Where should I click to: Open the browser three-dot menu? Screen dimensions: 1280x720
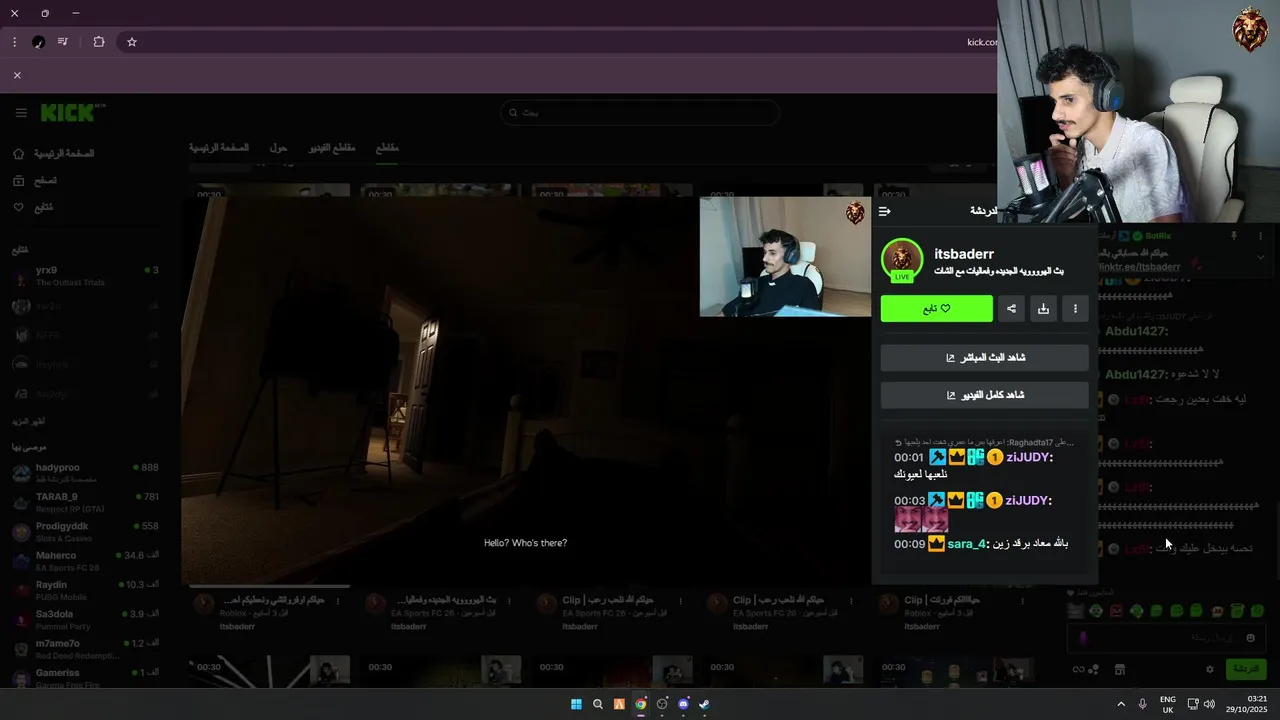click(x=14, y=42)
